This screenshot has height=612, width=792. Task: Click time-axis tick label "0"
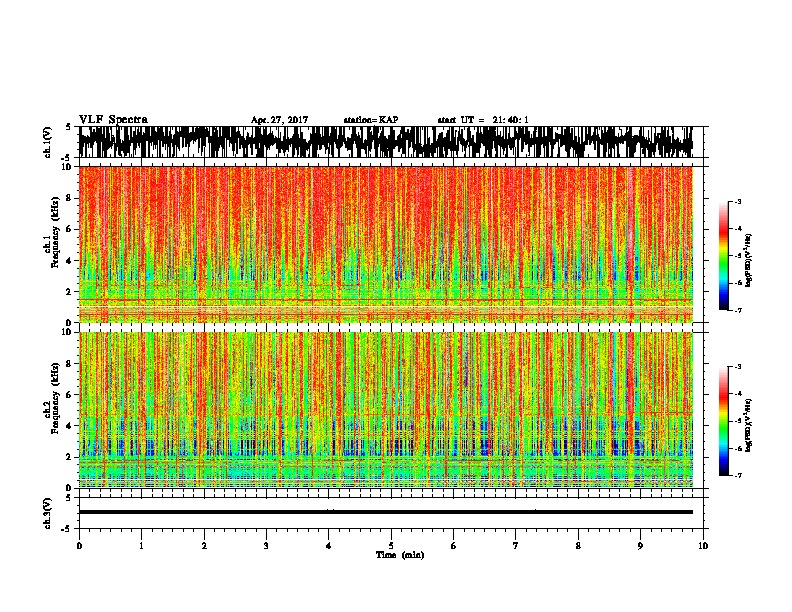(79, 546)
